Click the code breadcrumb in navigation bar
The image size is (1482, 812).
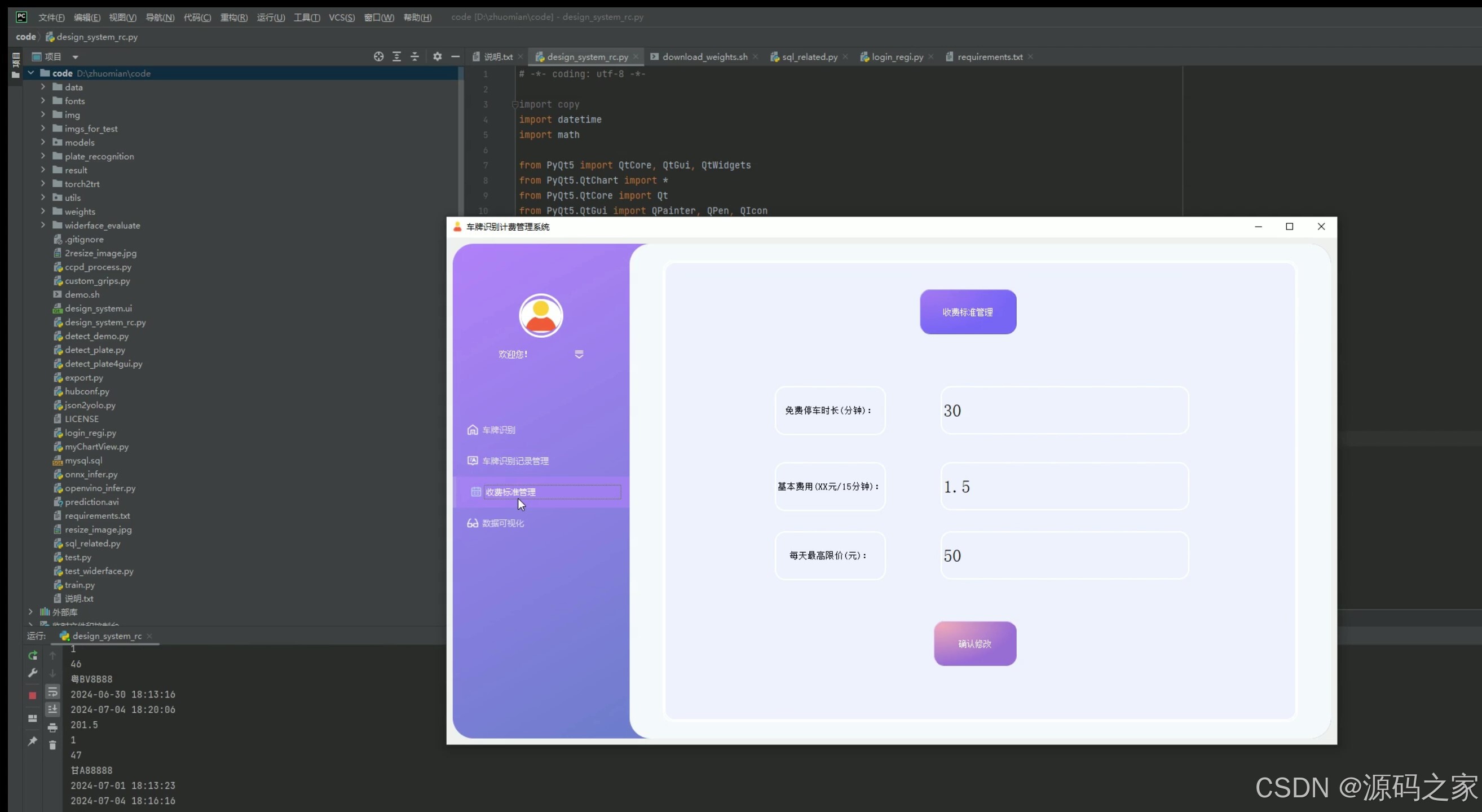point(25,37)
